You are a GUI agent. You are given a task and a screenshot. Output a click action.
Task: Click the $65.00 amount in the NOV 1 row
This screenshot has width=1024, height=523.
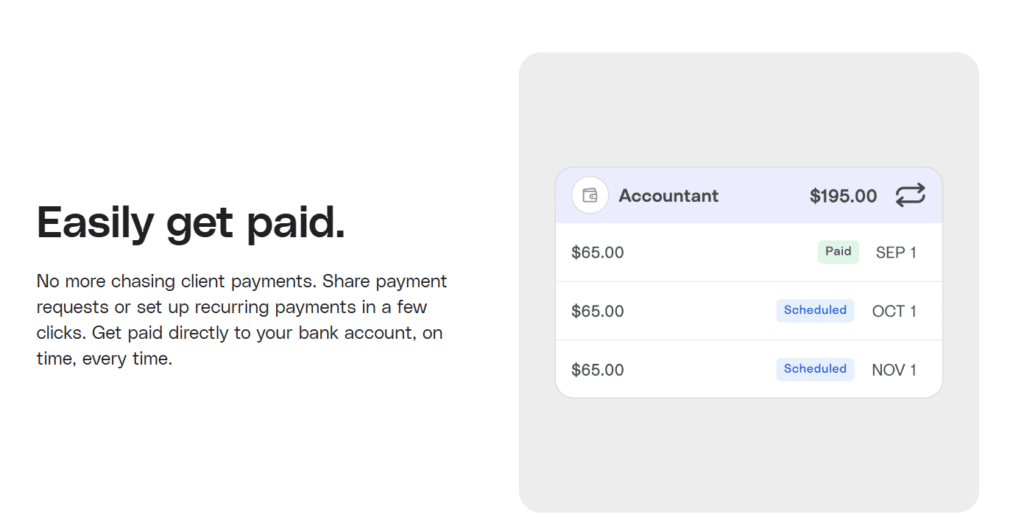[x=597, y=370]
